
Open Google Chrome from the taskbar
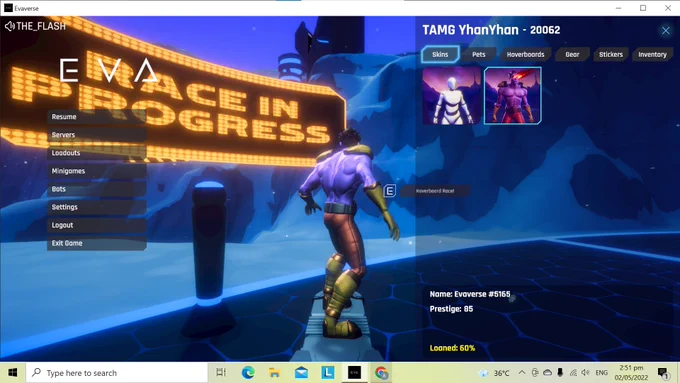(x=381, y=373)
